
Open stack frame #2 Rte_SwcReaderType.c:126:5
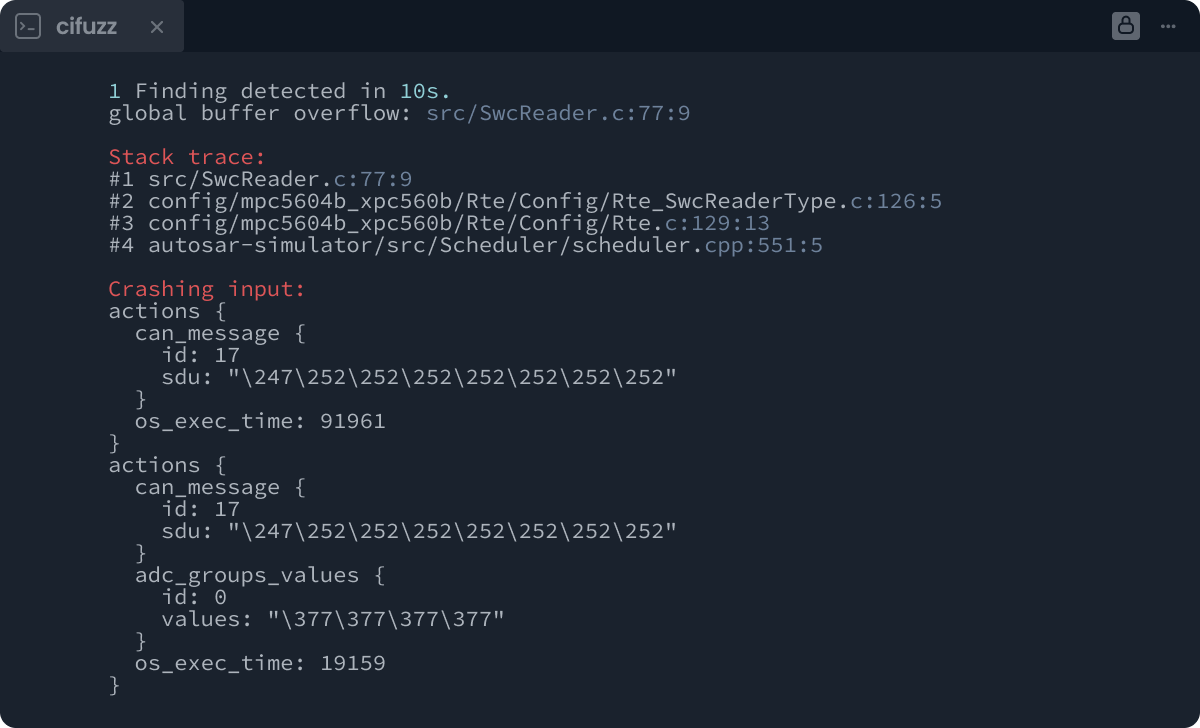tap(544, 201)
